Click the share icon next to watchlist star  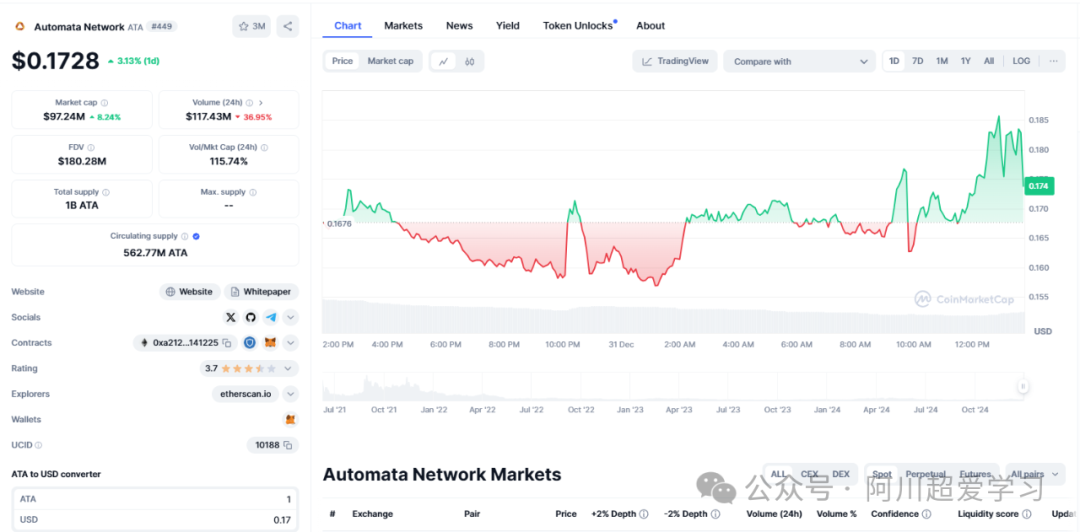click(287, 26)
